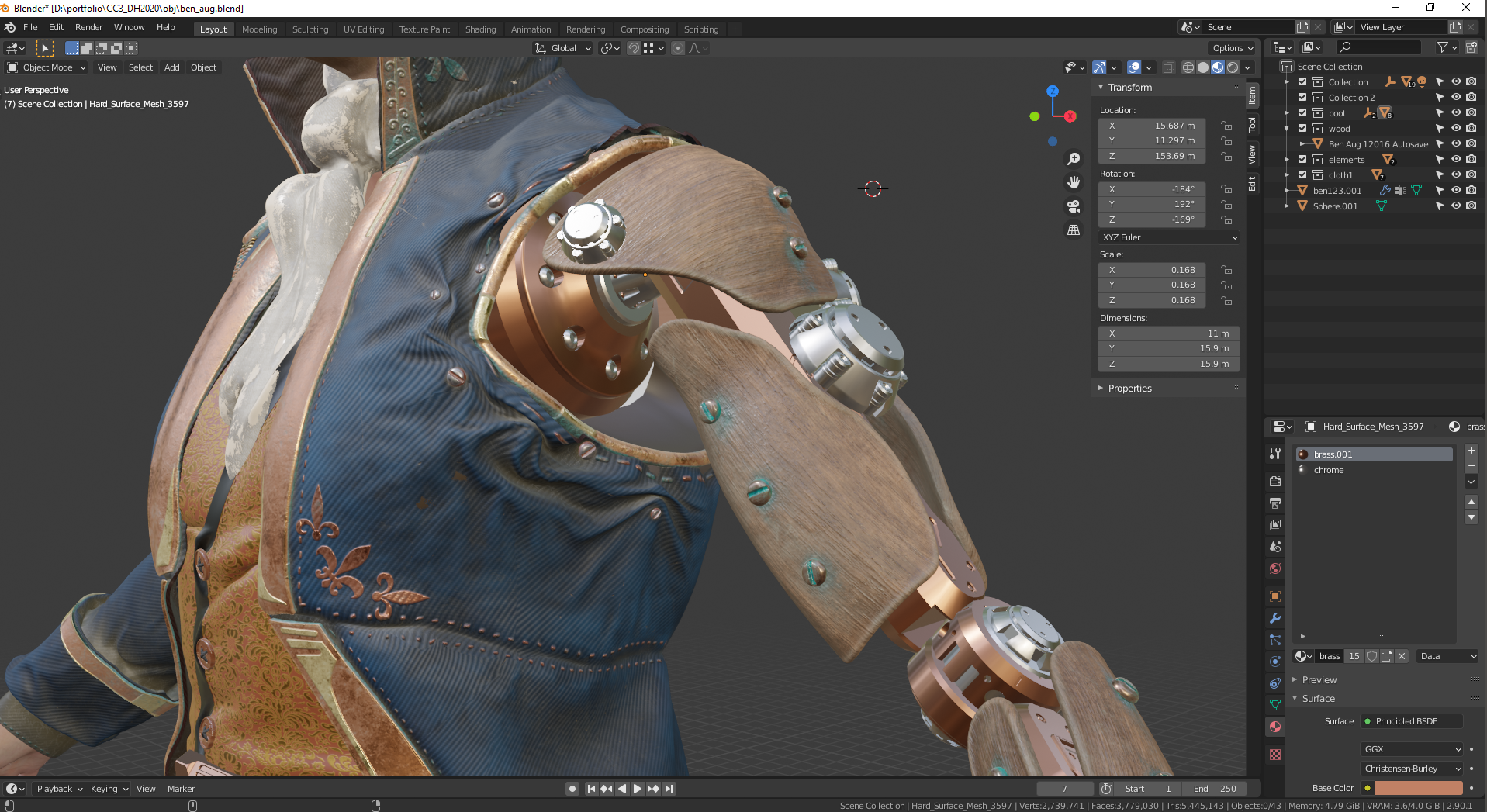The width and height of the screenshot is (1487, 812).
Task: Click the Scale X value field
Action: (1153, 270)
